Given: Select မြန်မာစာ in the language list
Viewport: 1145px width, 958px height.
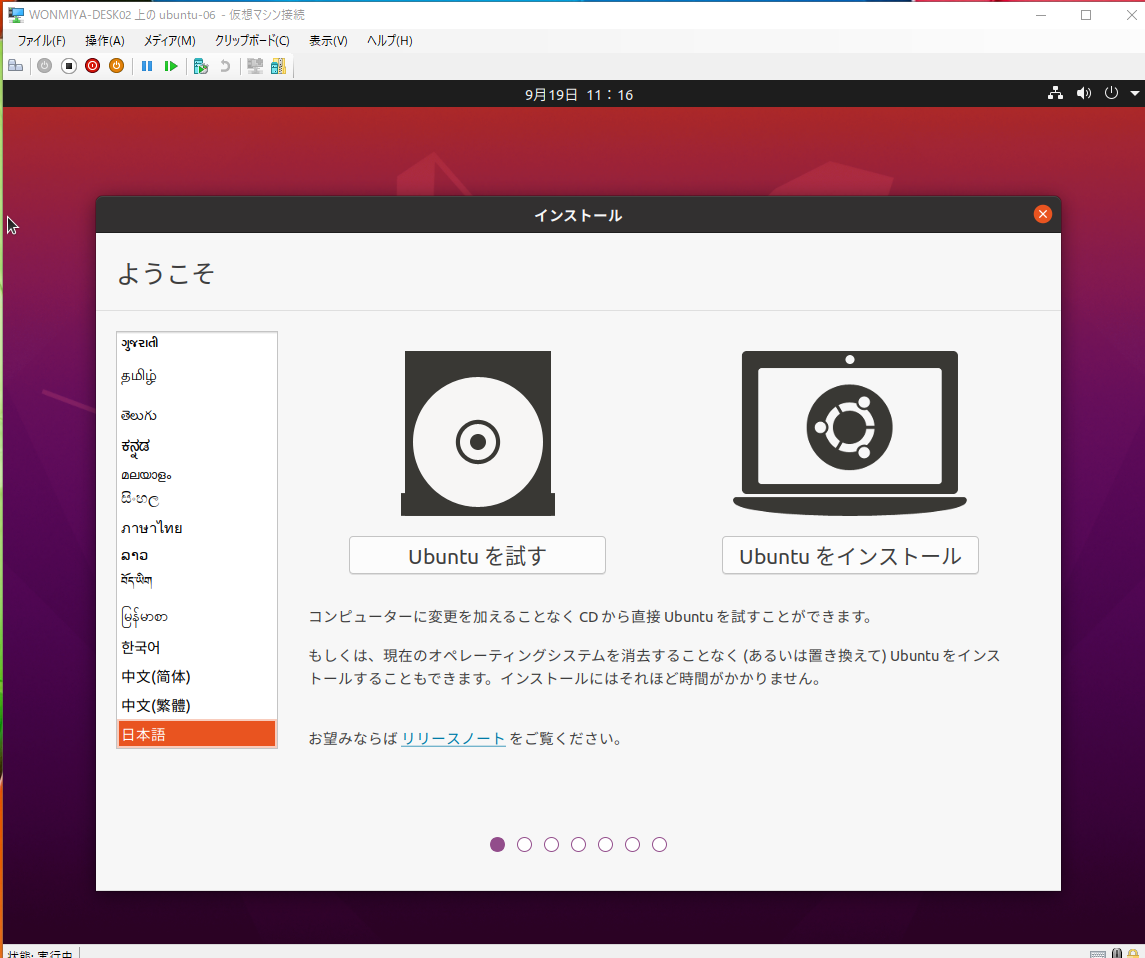Looking at the screenshot, I should click(196, 618).
